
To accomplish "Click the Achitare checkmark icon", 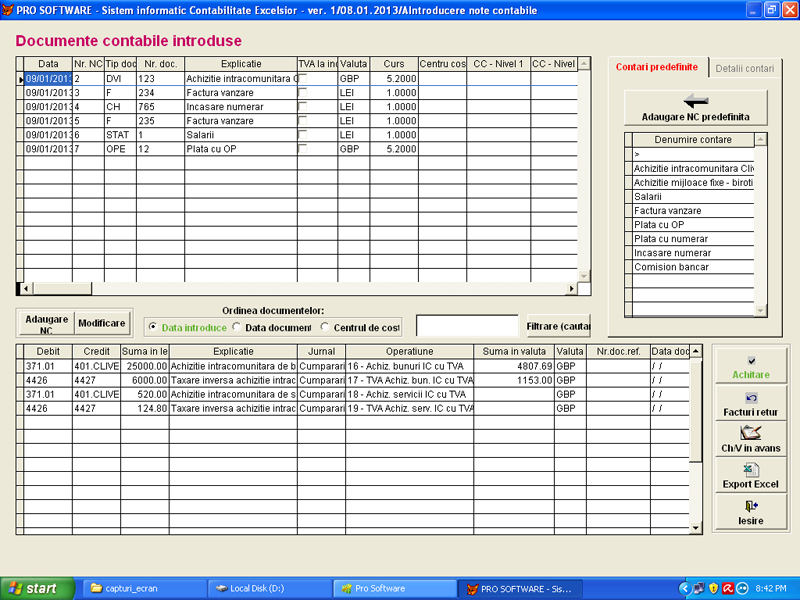I will (751, 361).
